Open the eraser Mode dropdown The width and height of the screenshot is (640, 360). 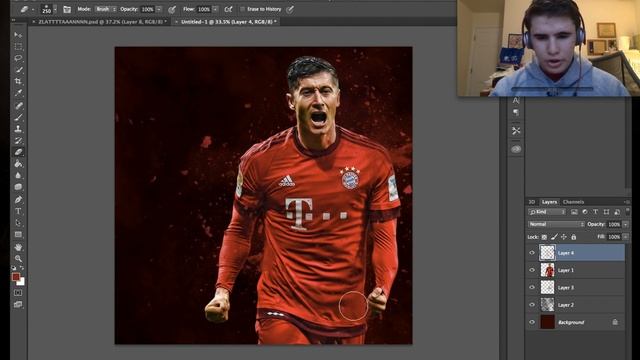105,9
